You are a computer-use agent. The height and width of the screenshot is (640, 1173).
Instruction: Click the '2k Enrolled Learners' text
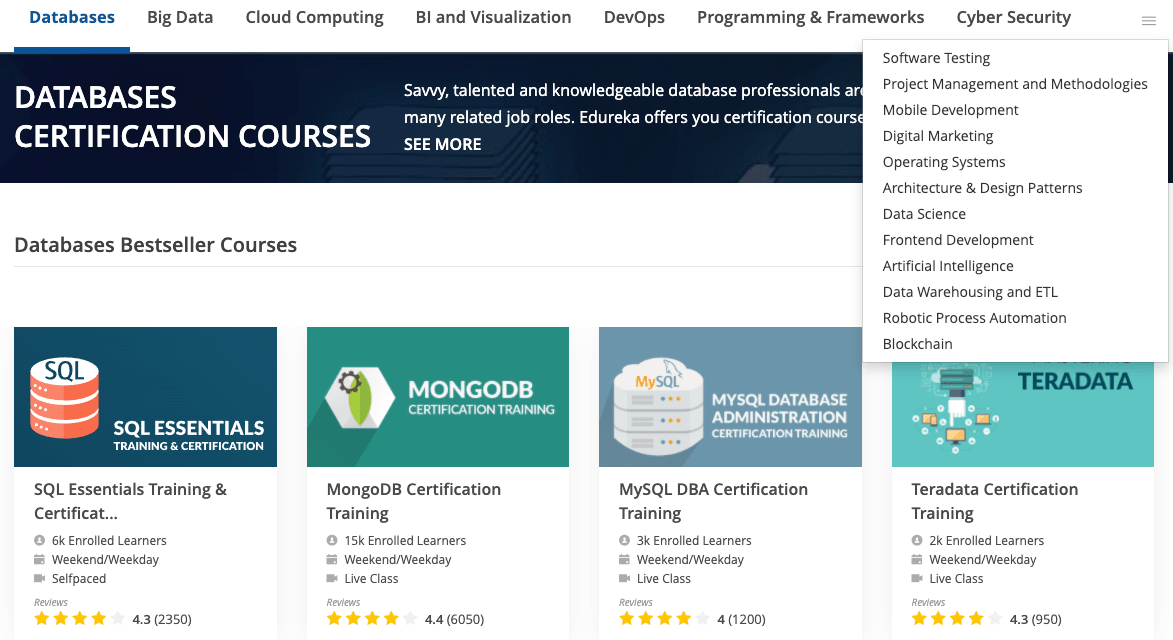(x=987, y=541)
